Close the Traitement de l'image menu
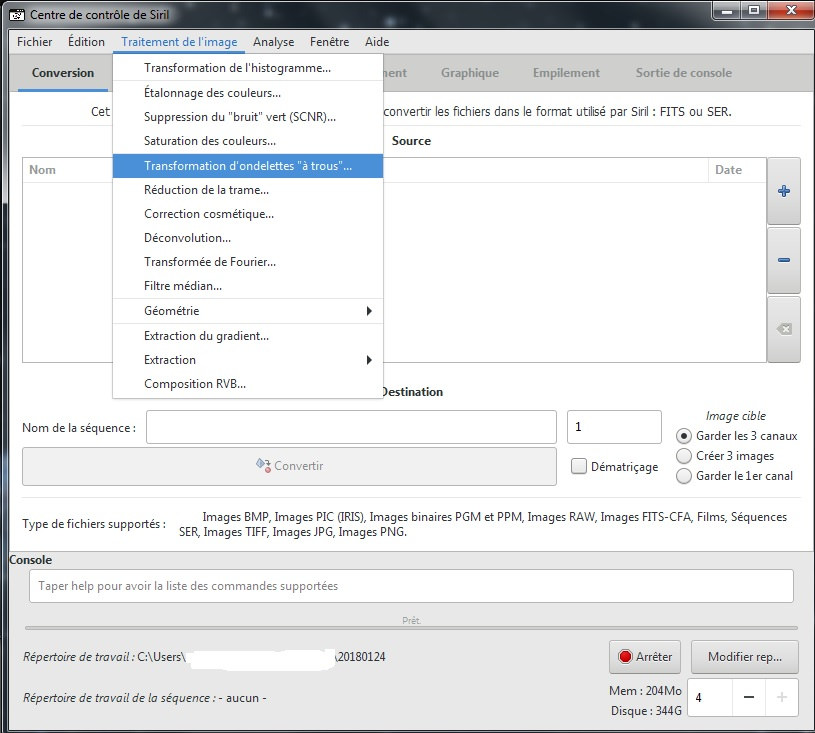 [179, 42]
